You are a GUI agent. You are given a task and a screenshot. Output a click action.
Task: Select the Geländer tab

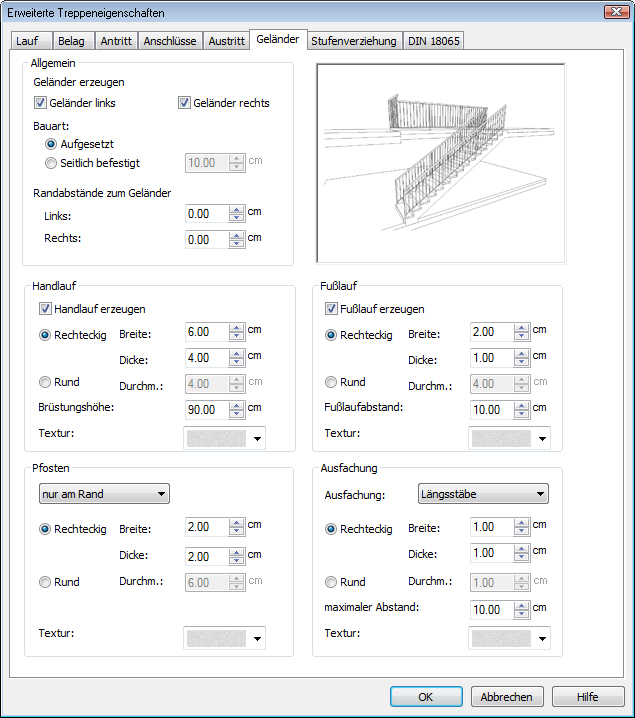[x=278, y=39]
